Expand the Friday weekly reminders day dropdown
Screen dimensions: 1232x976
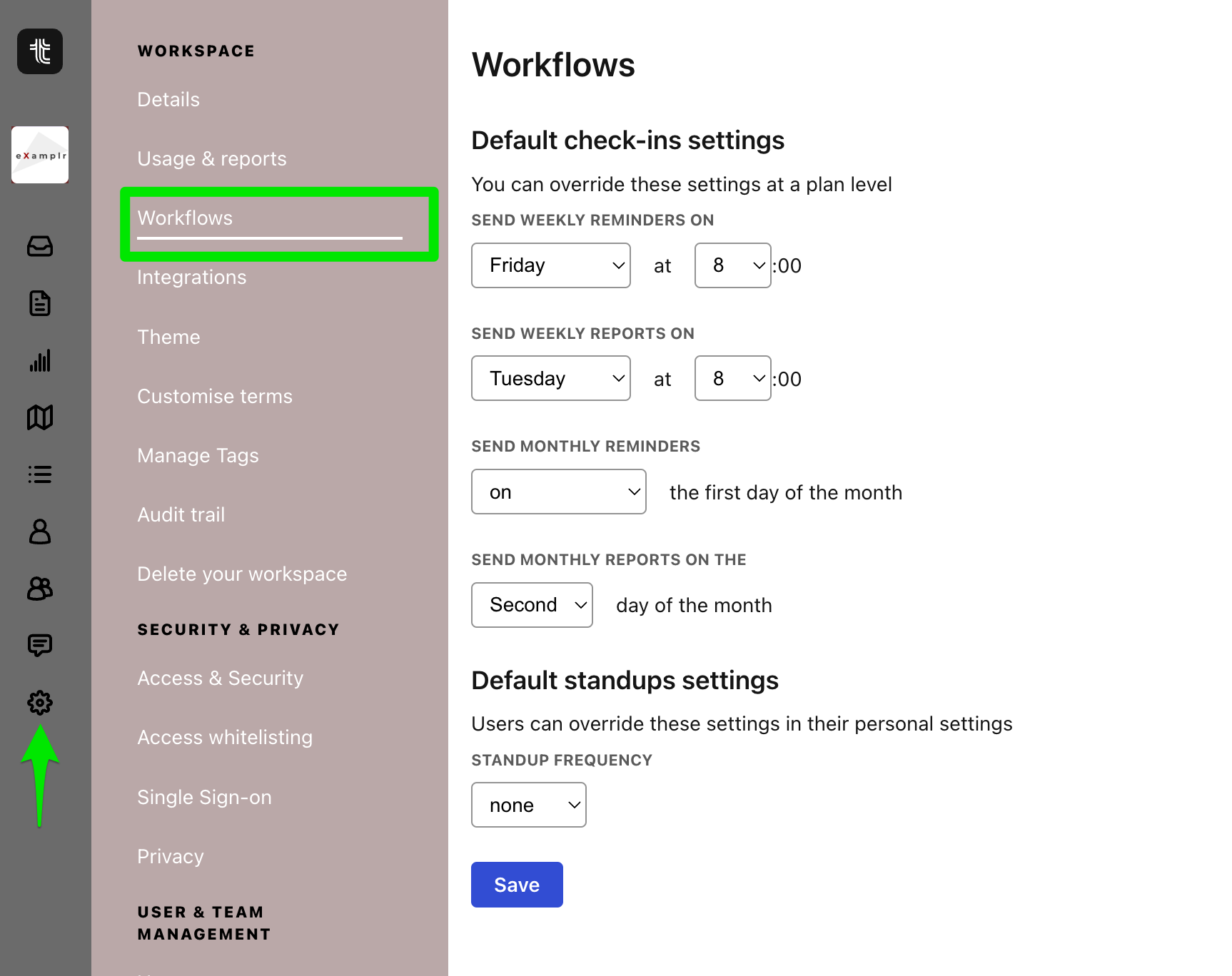(550, 265)
